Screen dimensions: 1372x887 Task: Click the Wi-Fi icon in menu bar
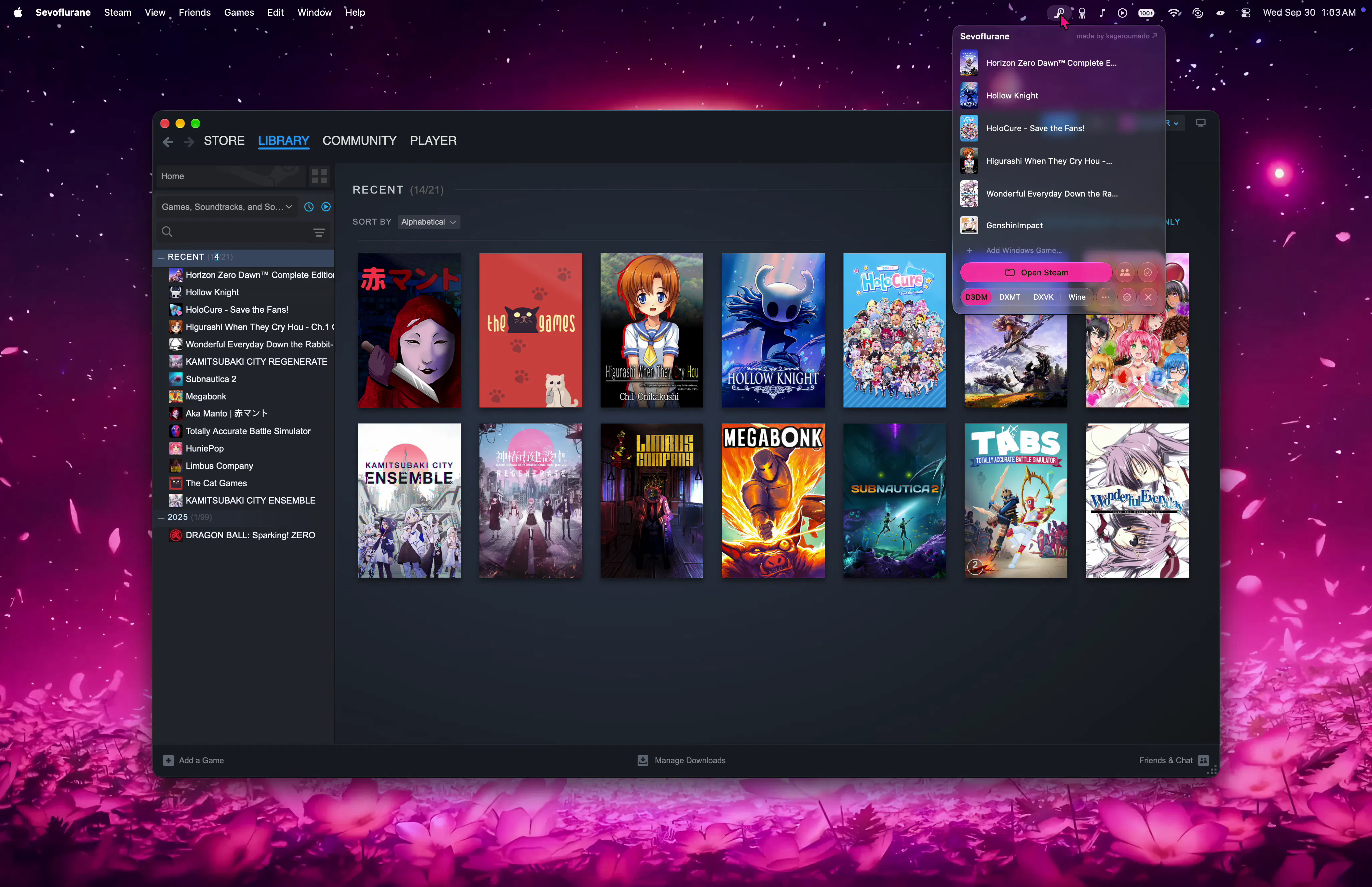pos(1174,12)
